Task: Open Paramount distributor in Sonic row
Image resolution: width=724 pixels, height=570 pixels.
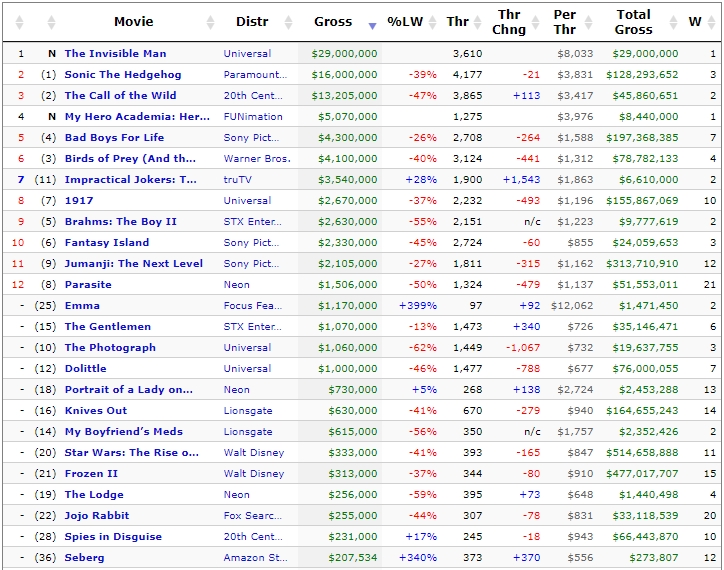Action: (x=255, y=75)
